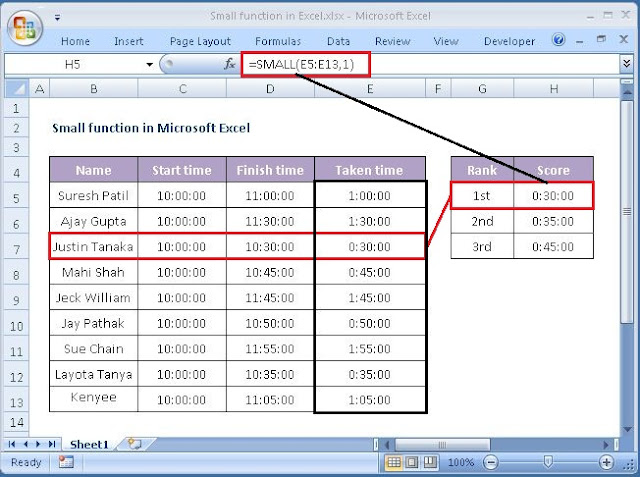The height and width of the screenshot is (477, 640).
Task: Select finish time 11:30:00 cell
Action: [x=270, y=221]
